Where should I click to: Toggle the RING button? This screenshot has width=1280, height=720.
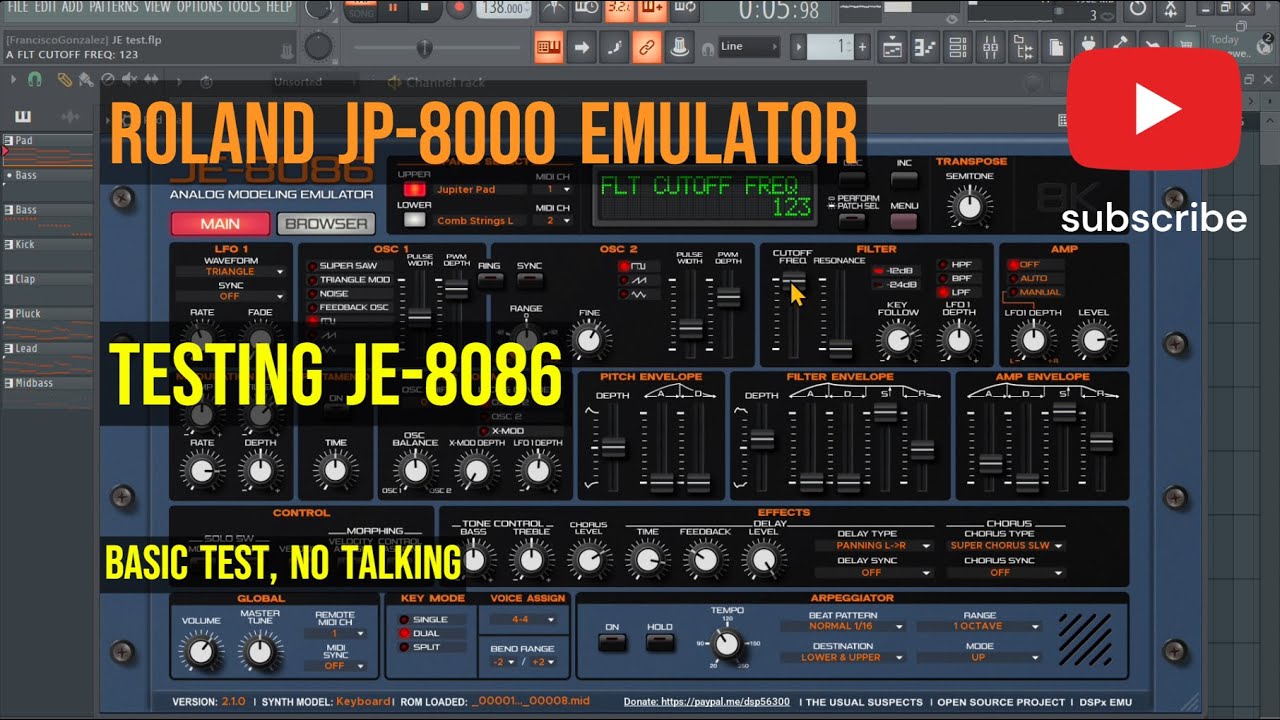489,280
